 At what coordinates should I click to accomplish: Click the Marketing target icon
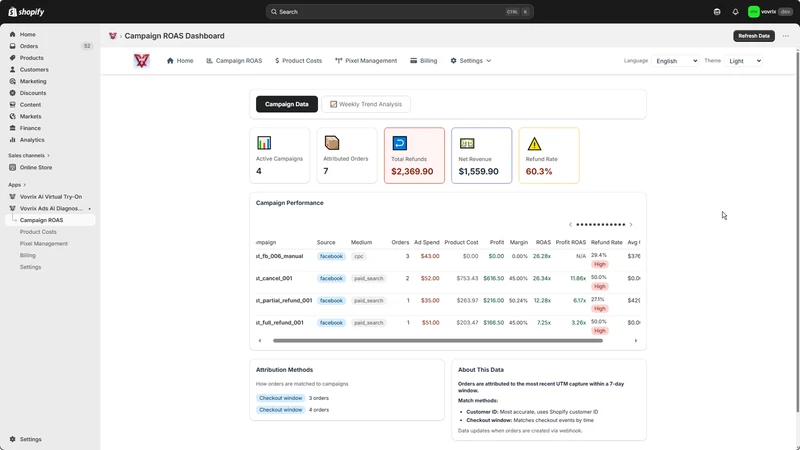tap(13, 81)
